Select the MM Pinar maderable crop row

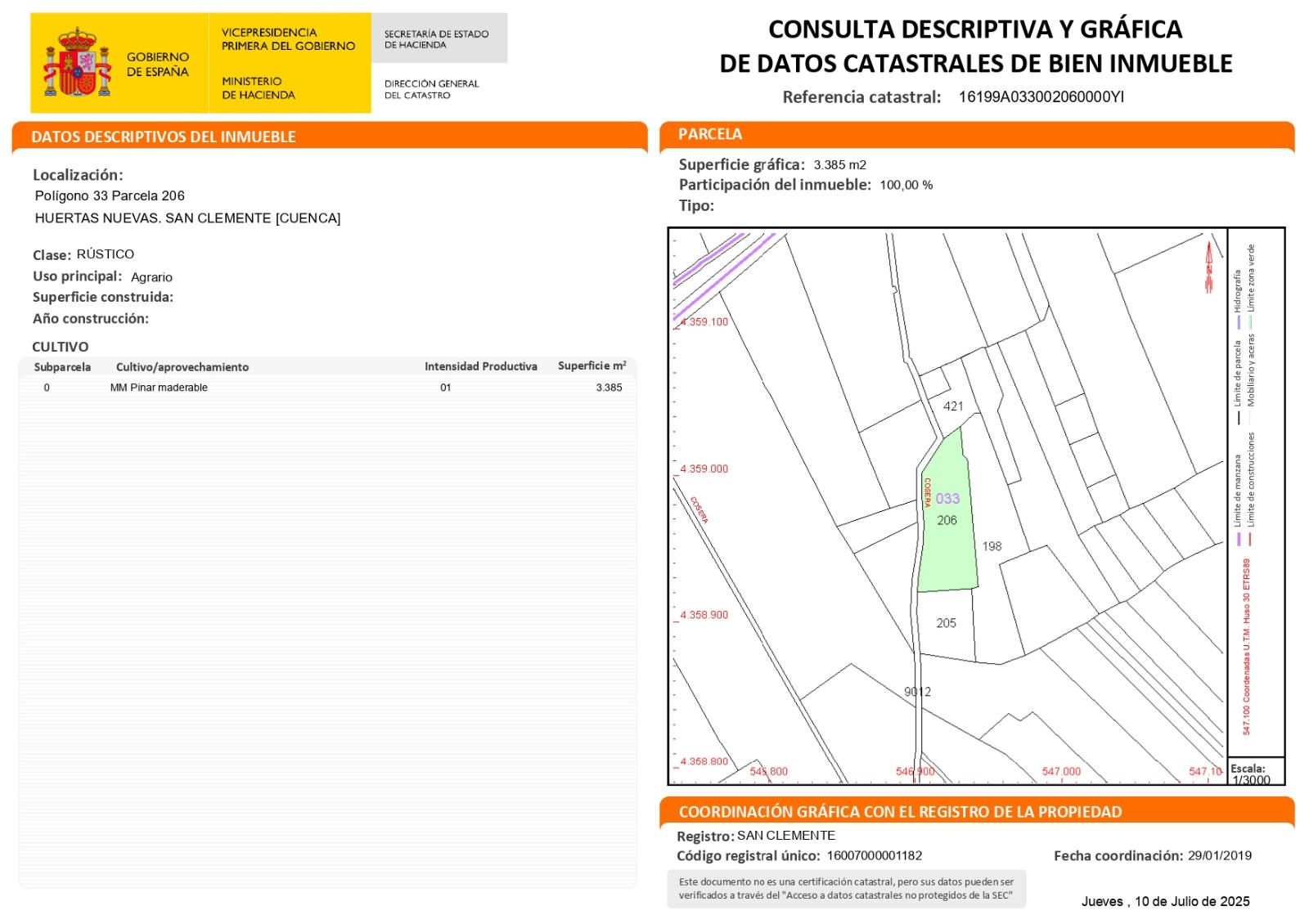(x=159, y=388)
